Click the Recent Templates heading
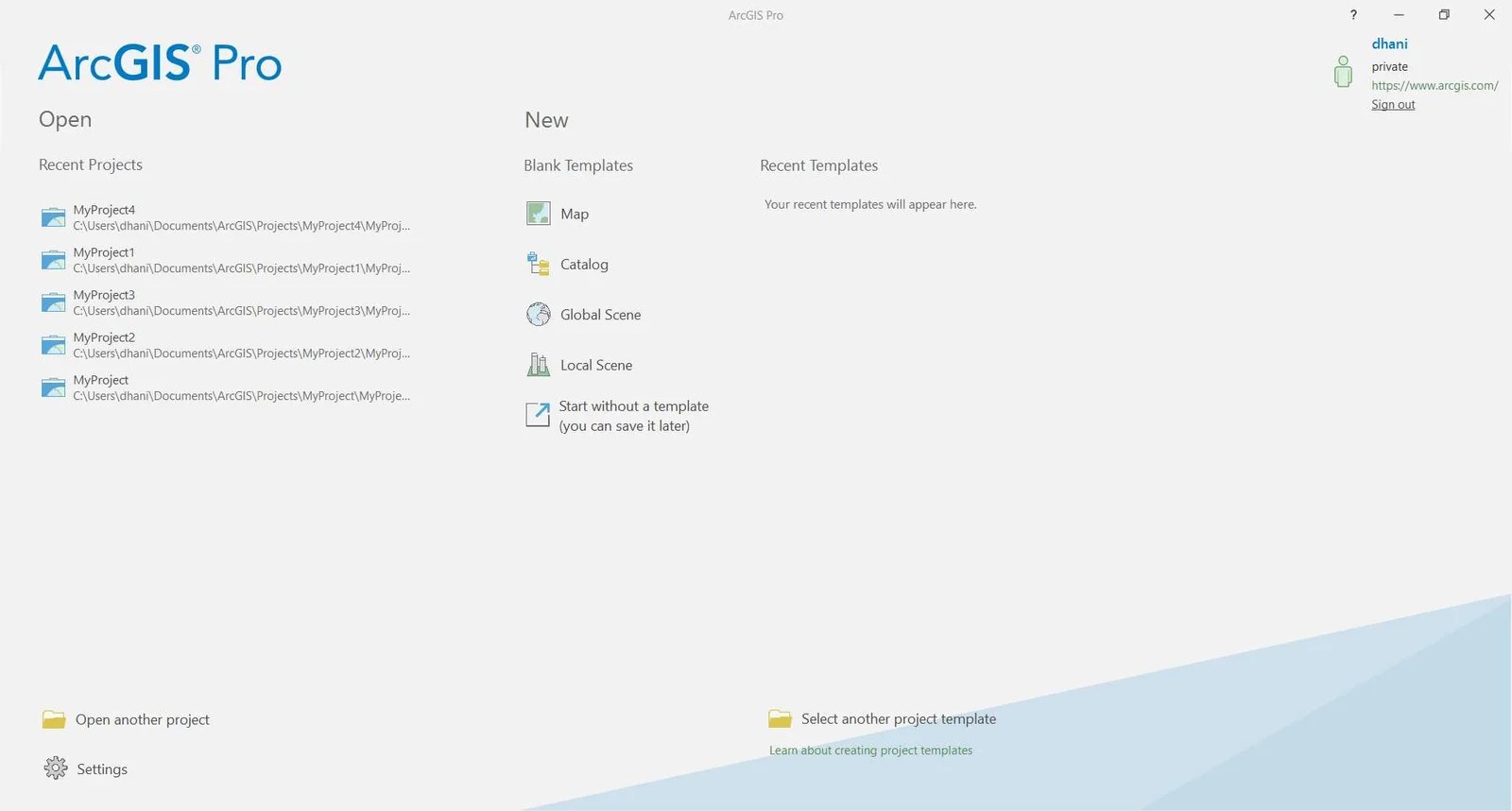The width and height of the screenshot is (1512, 811). pyautogui.click(x=819, y=165)
